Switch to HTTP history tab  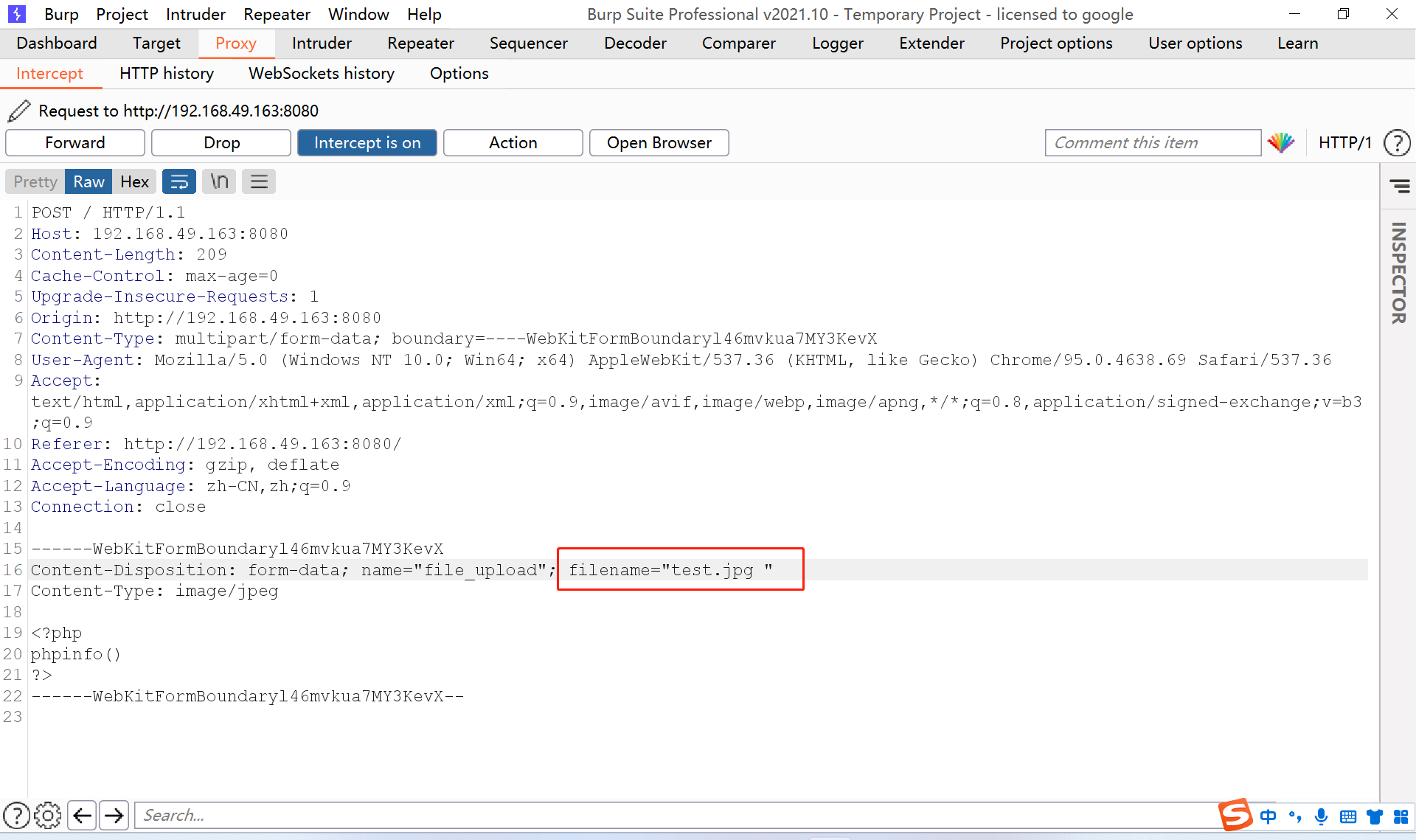(167, 73)
